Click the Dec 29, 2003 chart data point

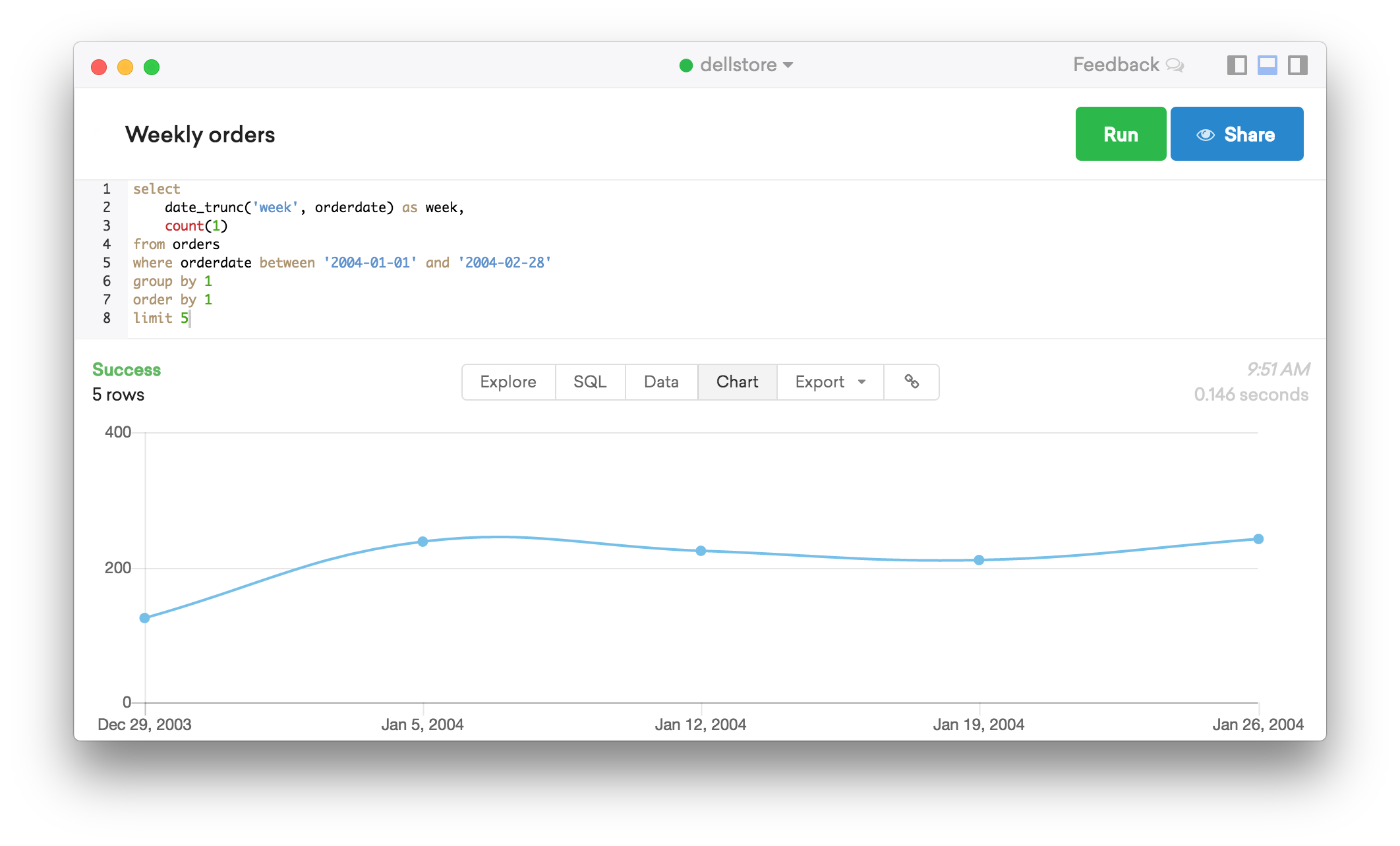coord(145,618)
